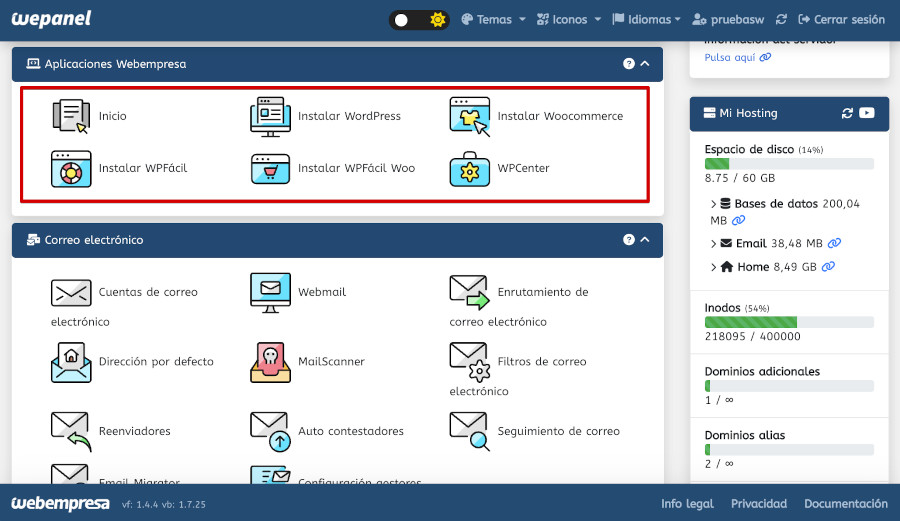Viewport: 900px width, 521px height.
Task: Click Instalar WPFácil Woo cart icon
Action: coord(270,169)
